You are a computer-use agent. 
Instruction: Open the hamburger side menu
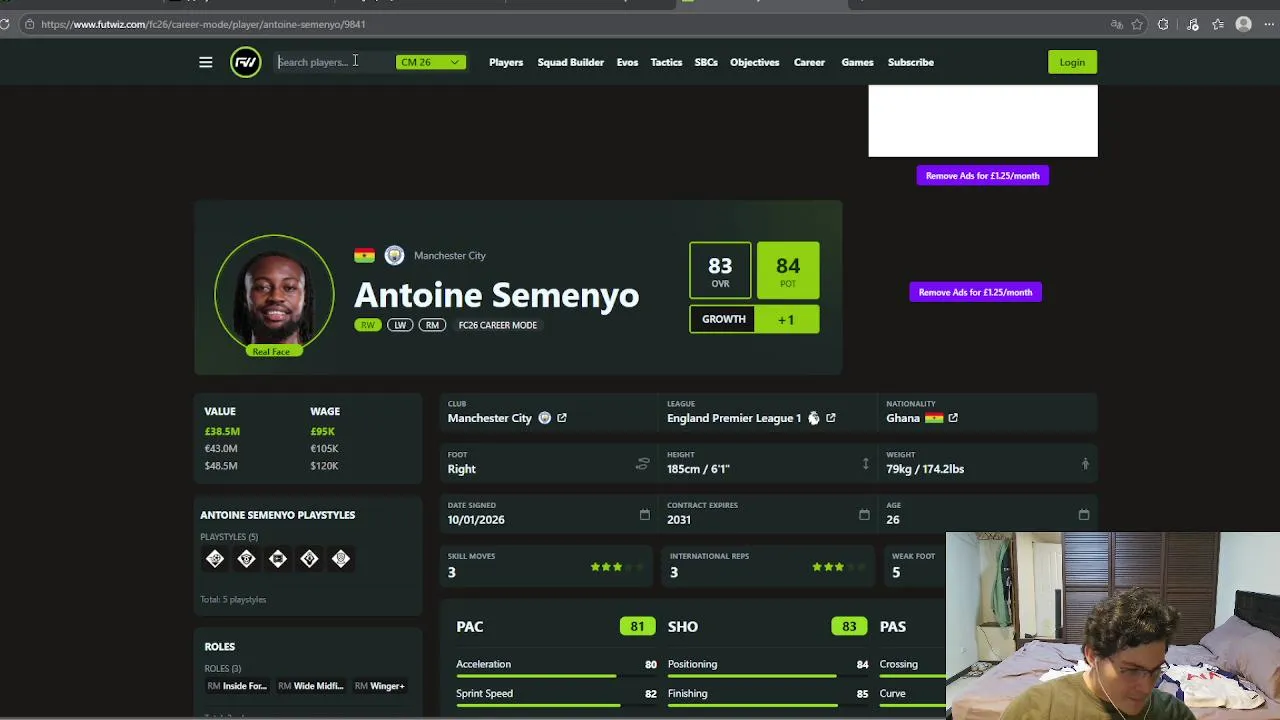(x=205, y=62)
